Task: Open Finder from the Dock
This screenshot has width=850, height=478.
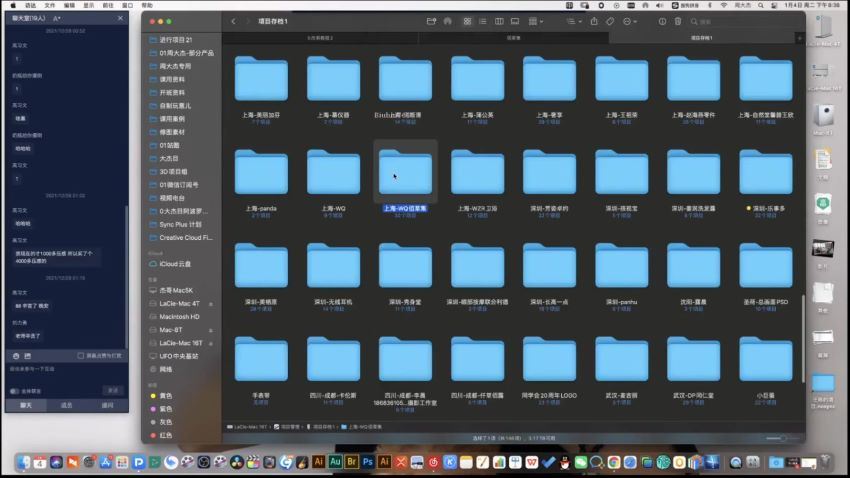Action: 23,462
